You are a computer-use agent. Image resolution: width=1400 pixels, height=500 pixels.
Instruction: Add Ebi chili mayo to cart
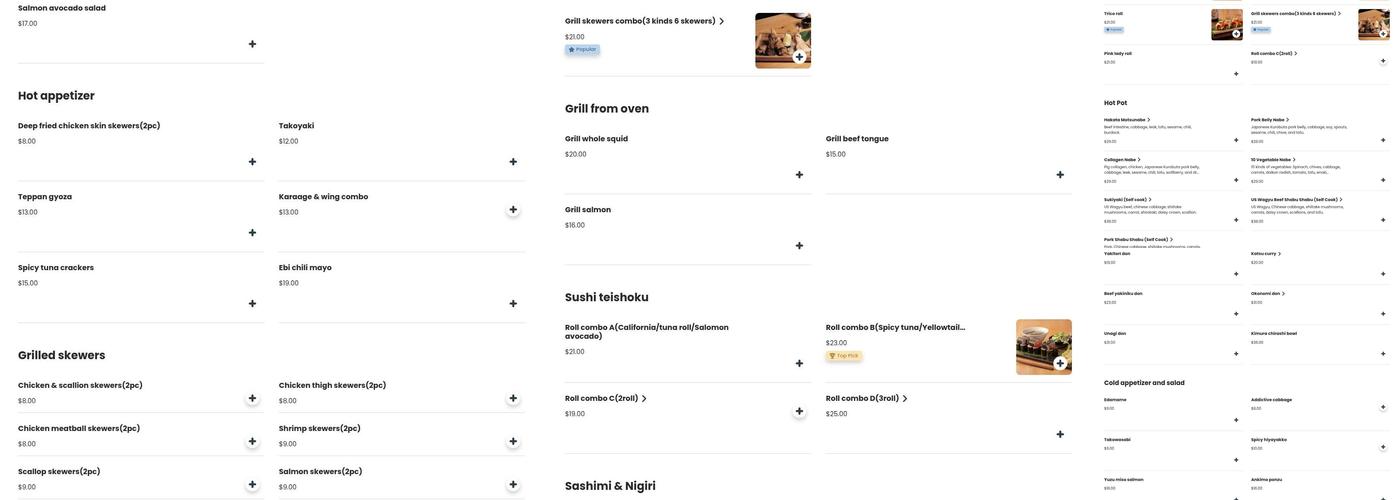click(x=513, y=304)
